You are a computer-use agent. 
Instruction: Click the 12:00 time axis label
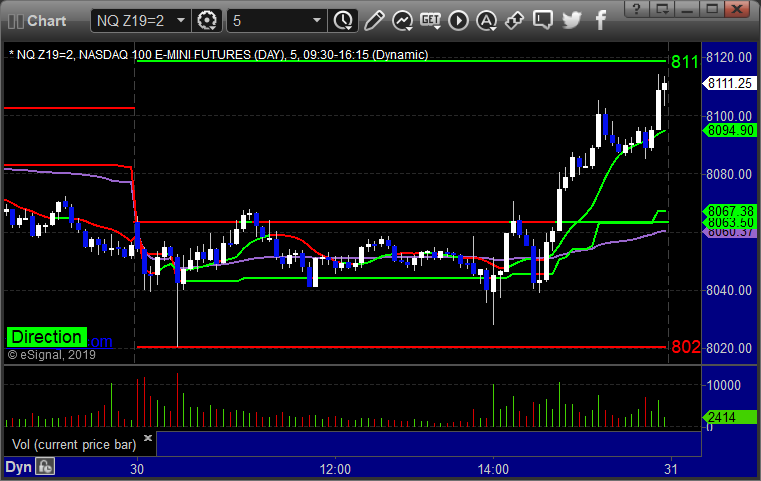(x=335, y=469)
